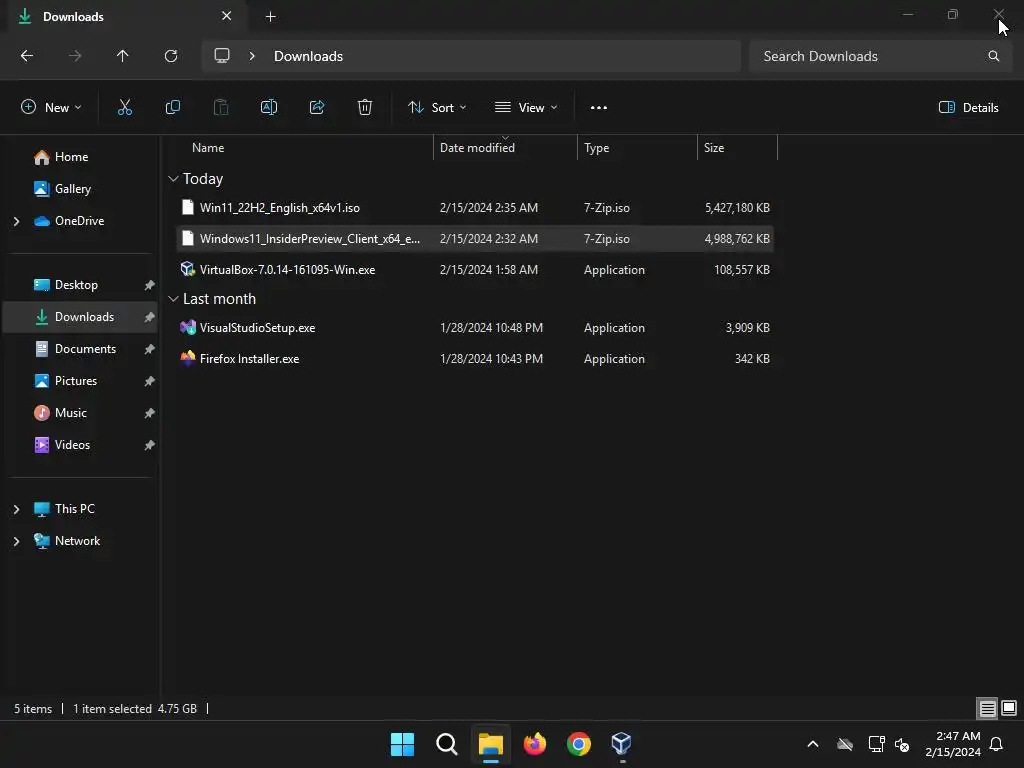Sort by Date modified column

pyautogui.click(x=477, y=148)
